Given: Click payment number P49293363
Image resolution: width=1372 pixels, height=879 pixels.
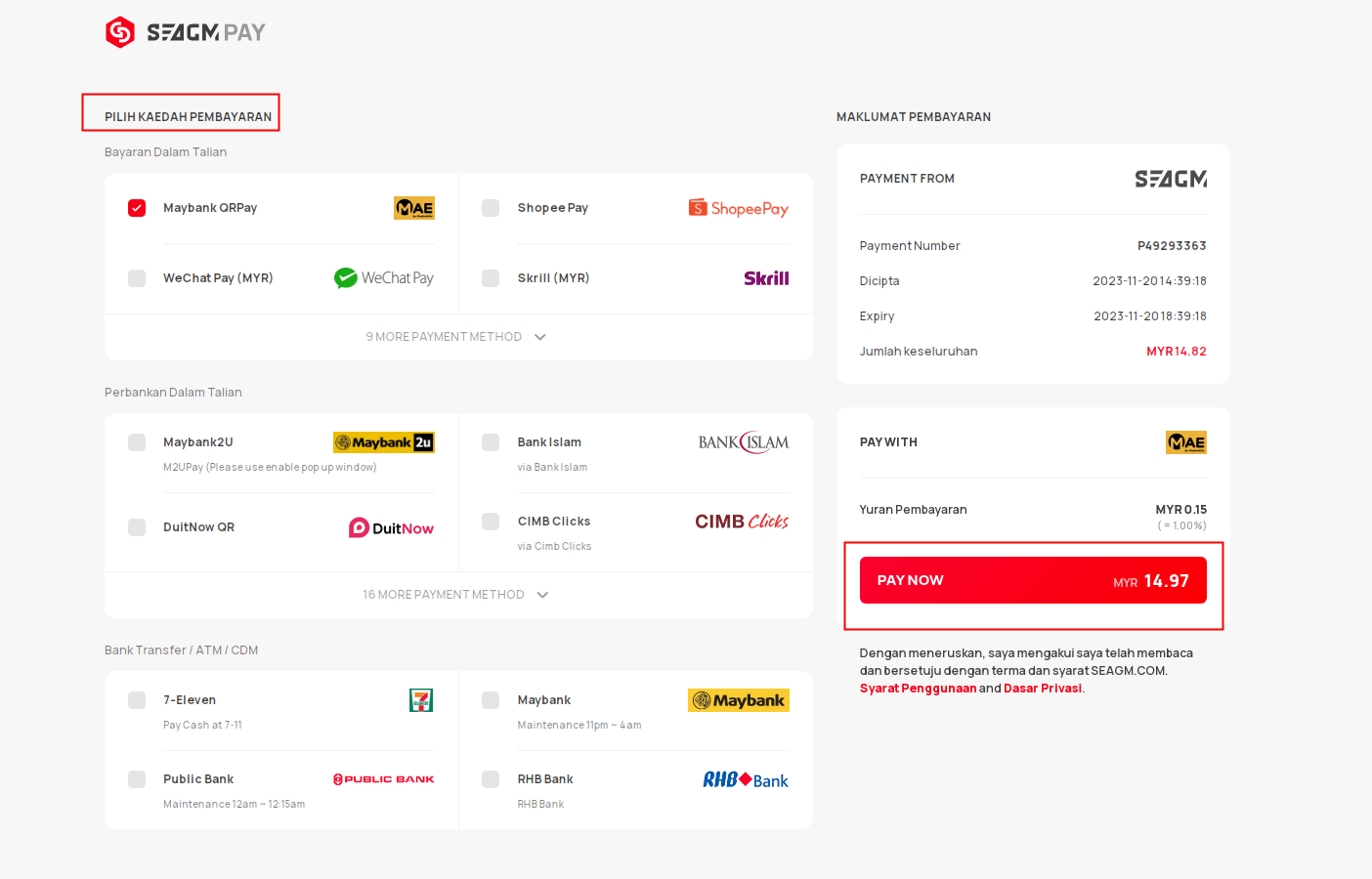Looking at the screenshot, I should pyautogui.click(x=1172, y=246).
